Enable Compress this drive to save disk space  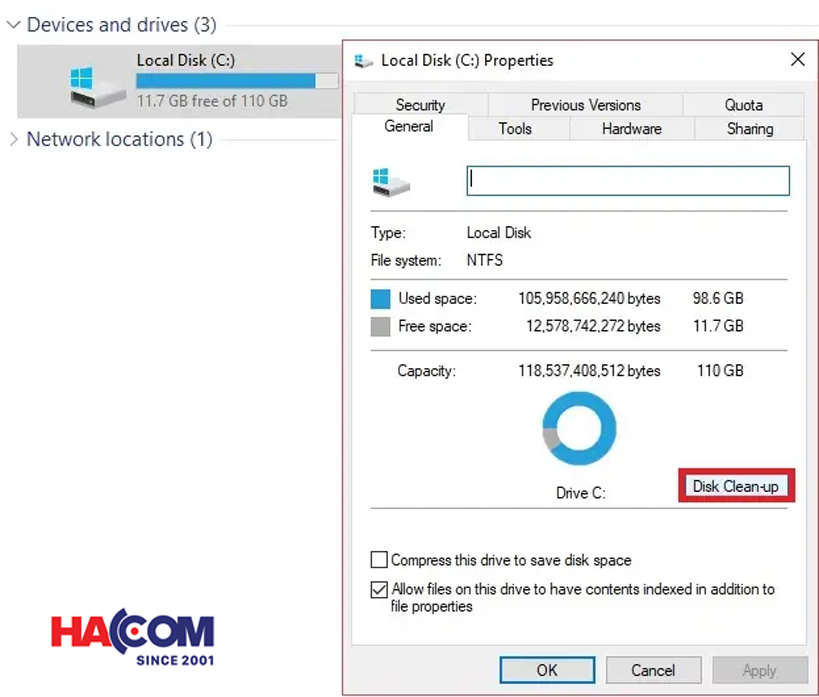379,560
